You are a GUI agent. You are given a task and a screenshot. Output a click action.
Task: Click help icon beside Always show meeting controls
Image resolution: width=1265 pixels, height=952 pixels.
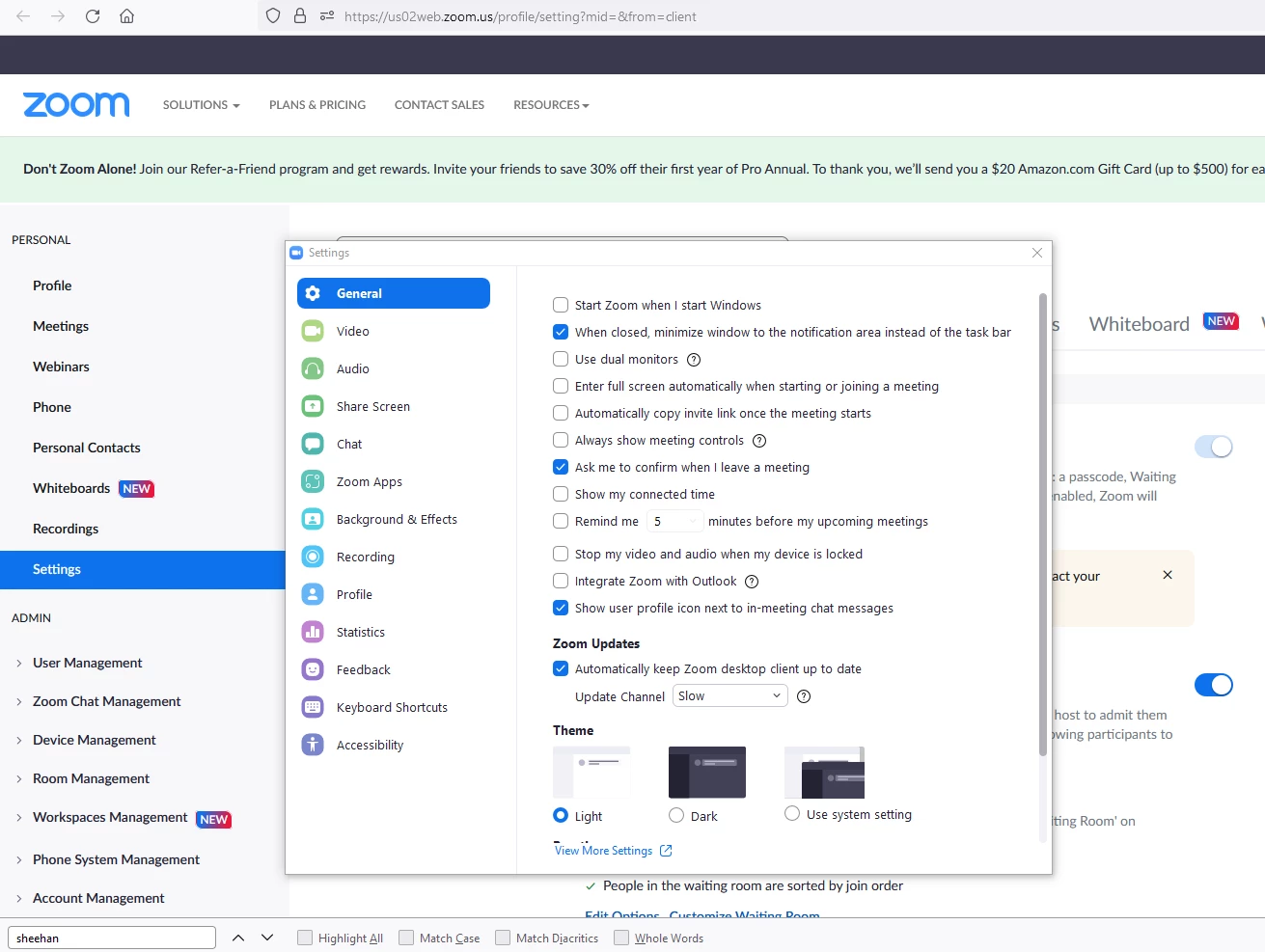click(759, 441)
